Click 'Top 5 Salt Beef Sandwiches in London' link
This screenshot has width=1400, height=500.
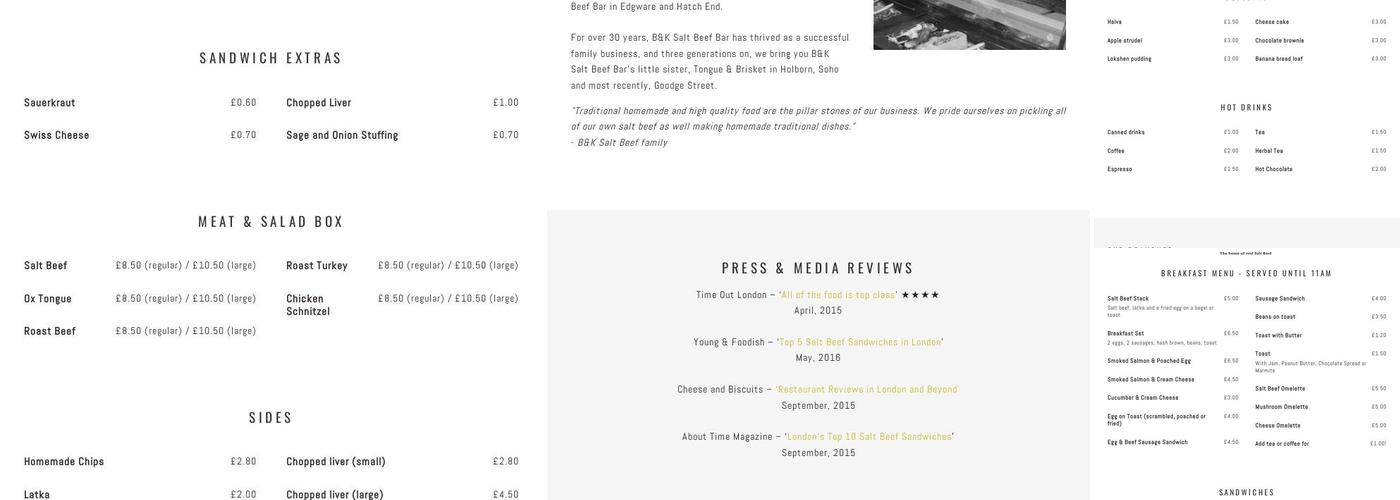pyautogui.click(x=860, y=342)
